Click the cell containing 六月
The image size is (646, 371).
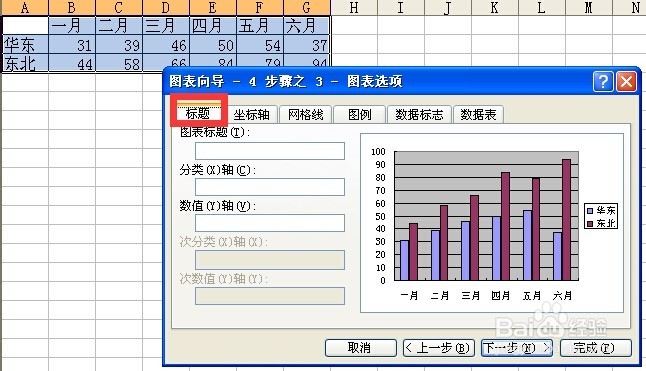point(307,26)
